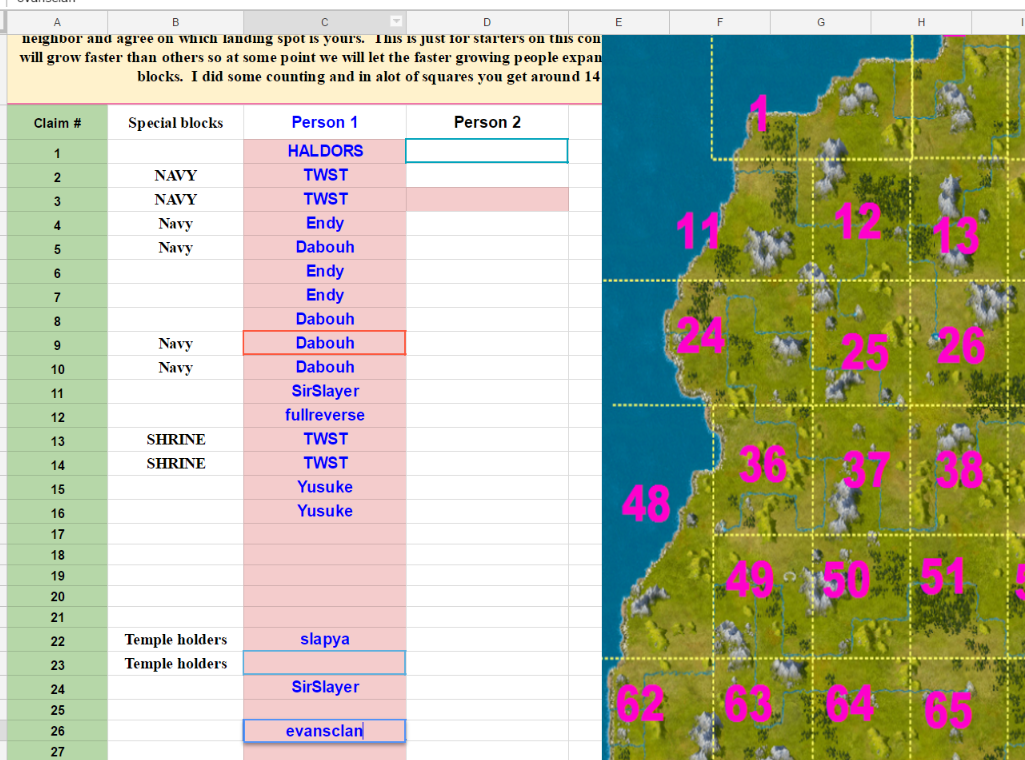Select the fullreverse cell
The height and width of the screenshot is (760, 1025).
[x=324, y=415]
